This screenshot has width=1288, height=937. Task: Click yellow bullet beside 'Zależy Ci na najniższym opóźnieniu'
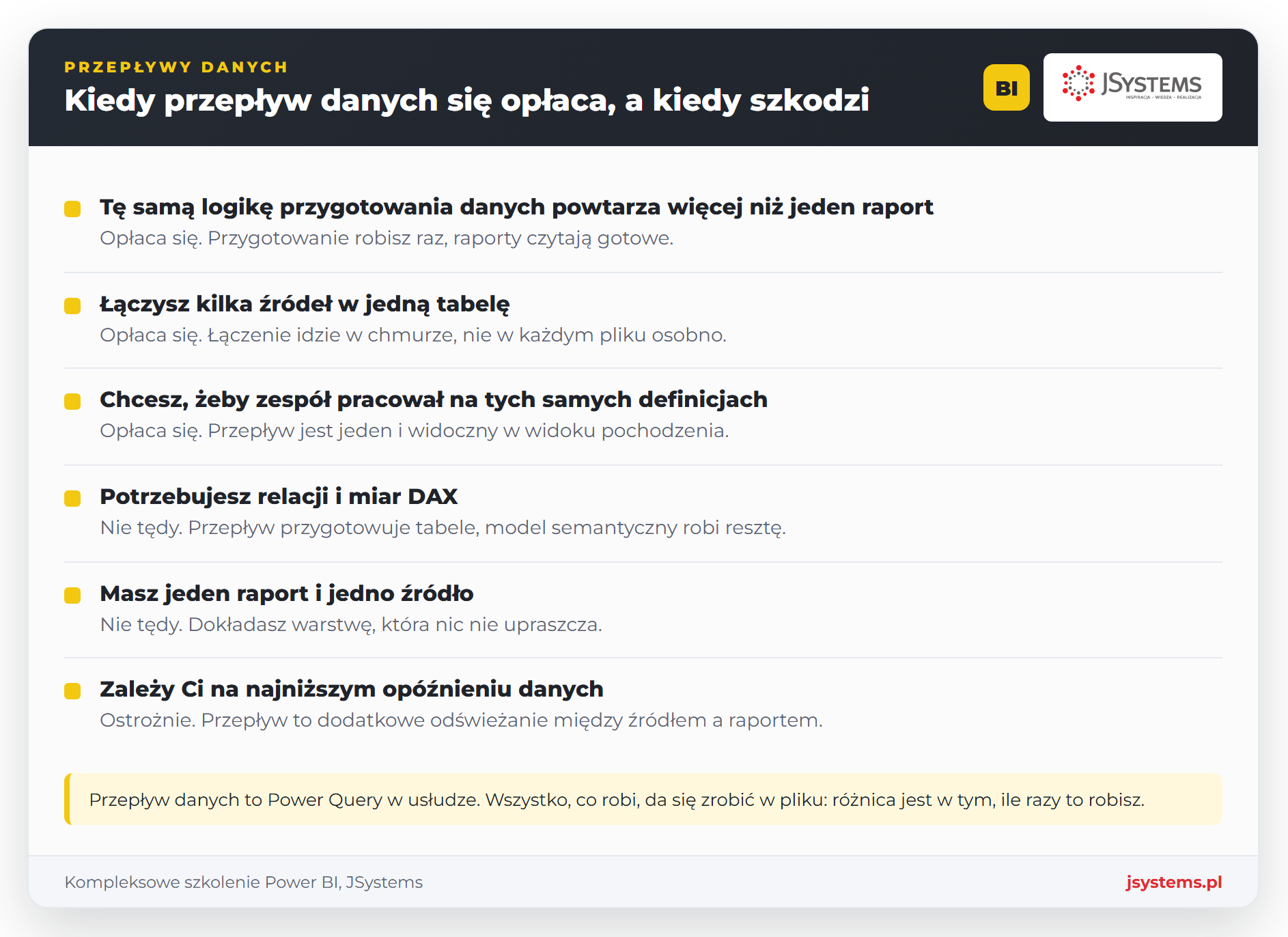click(72, 691)
